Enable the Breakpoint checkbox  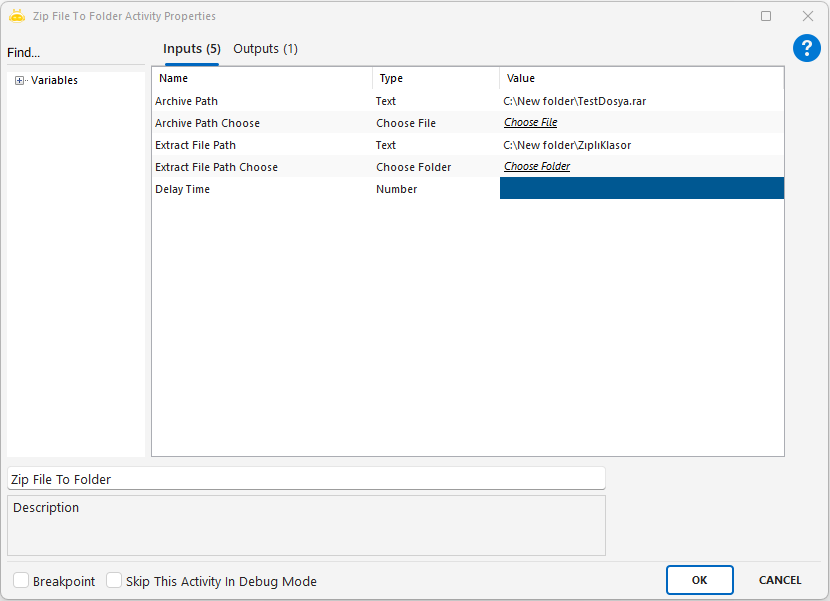[21, 581]
